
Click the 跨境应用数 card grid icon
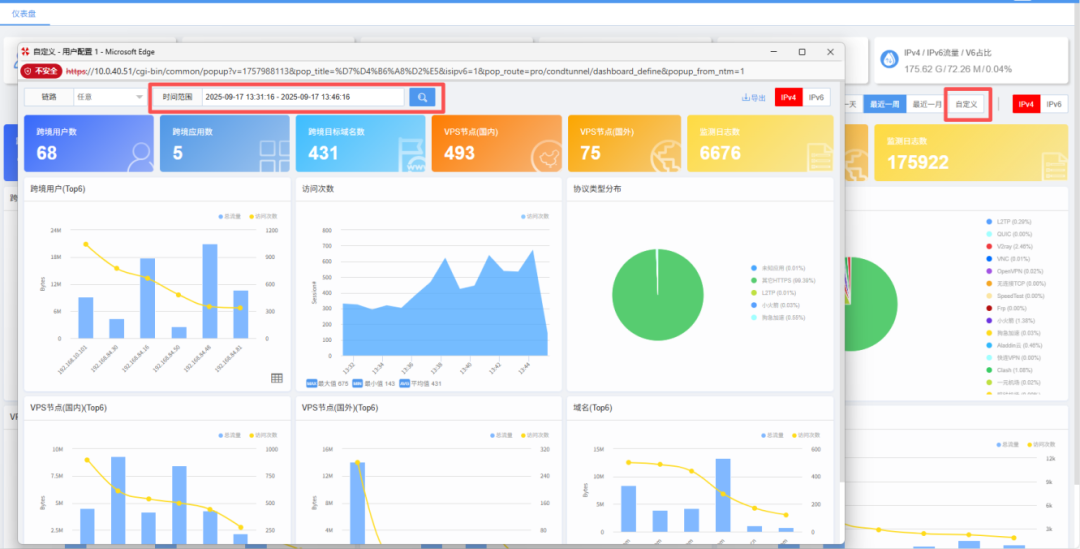[273, 153]
